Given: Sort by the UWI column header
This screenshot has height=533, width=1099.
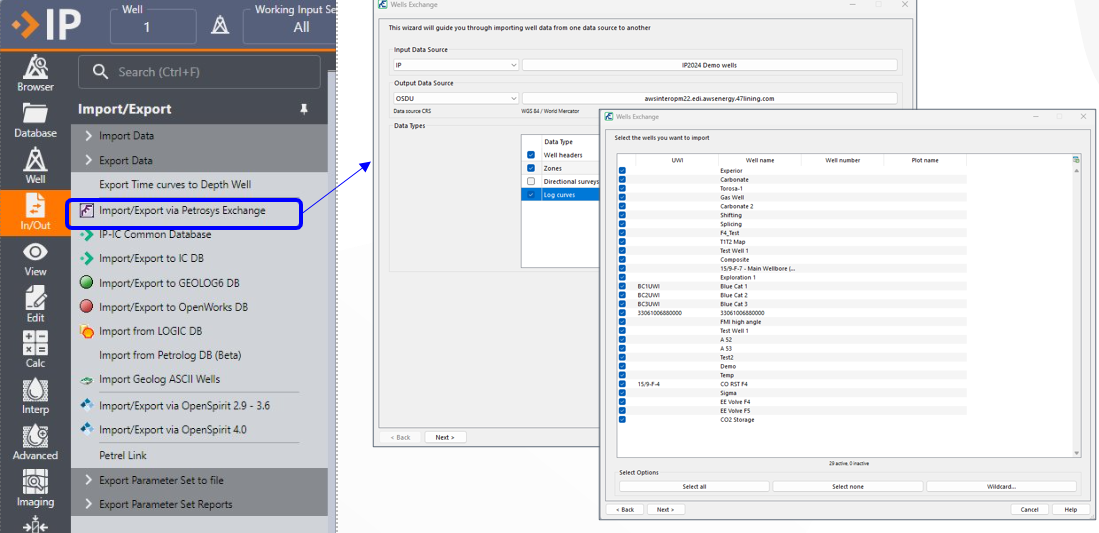Looking at the screenshot, I should click(x=677, y=160).
